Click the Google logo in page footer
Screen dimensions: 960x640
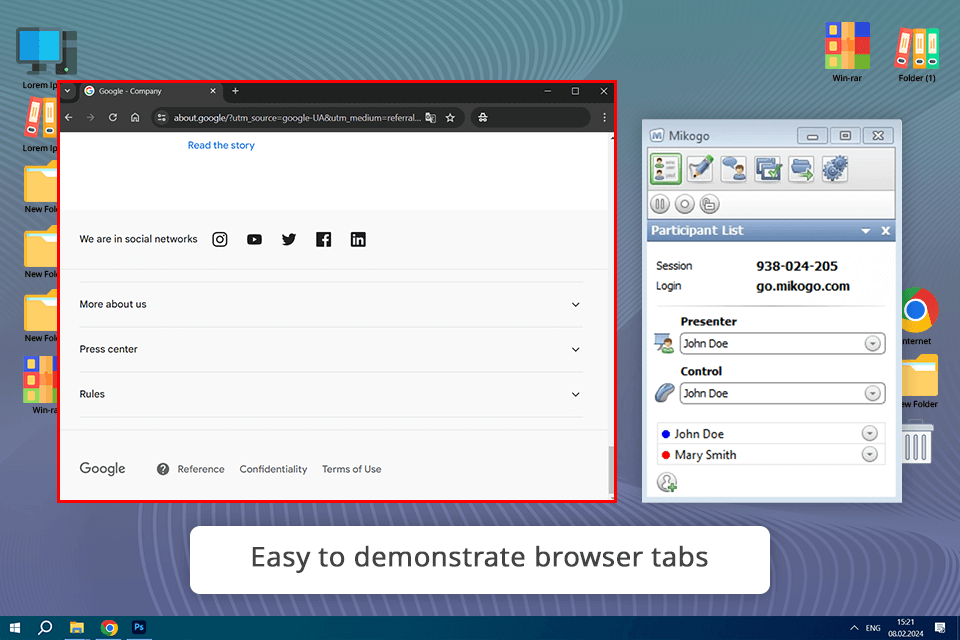click(102, 469)
